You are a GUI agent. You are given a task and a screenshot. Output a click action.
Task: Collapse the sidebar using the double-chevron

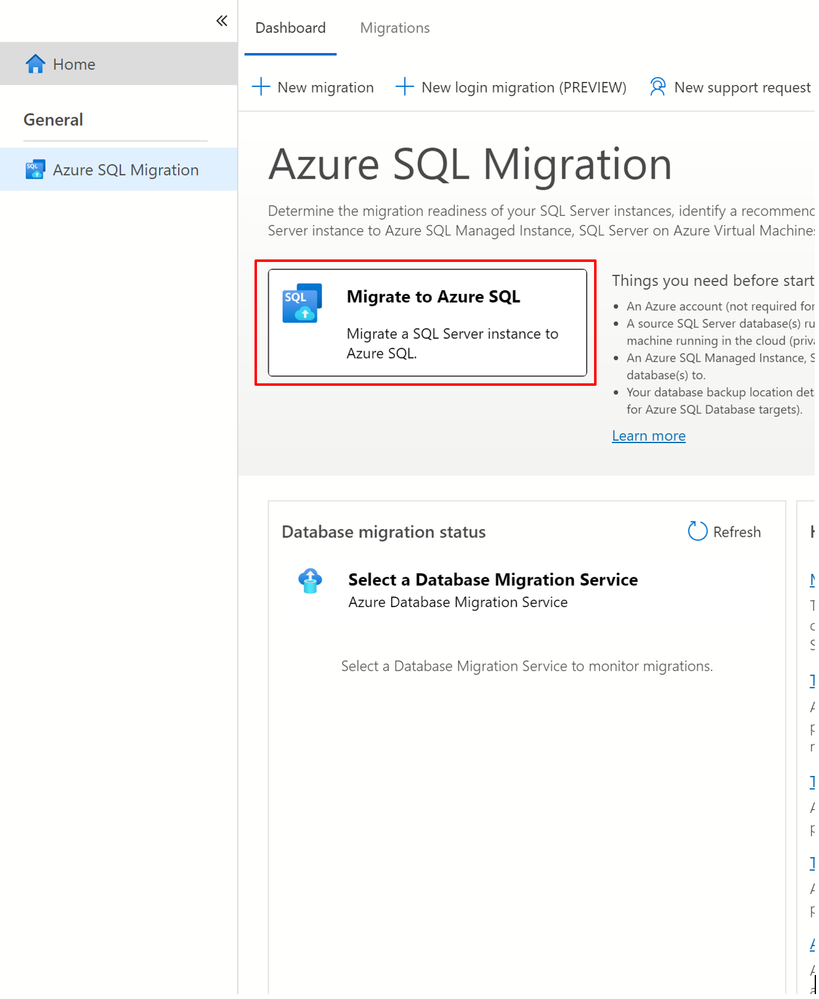click(222, 21)
